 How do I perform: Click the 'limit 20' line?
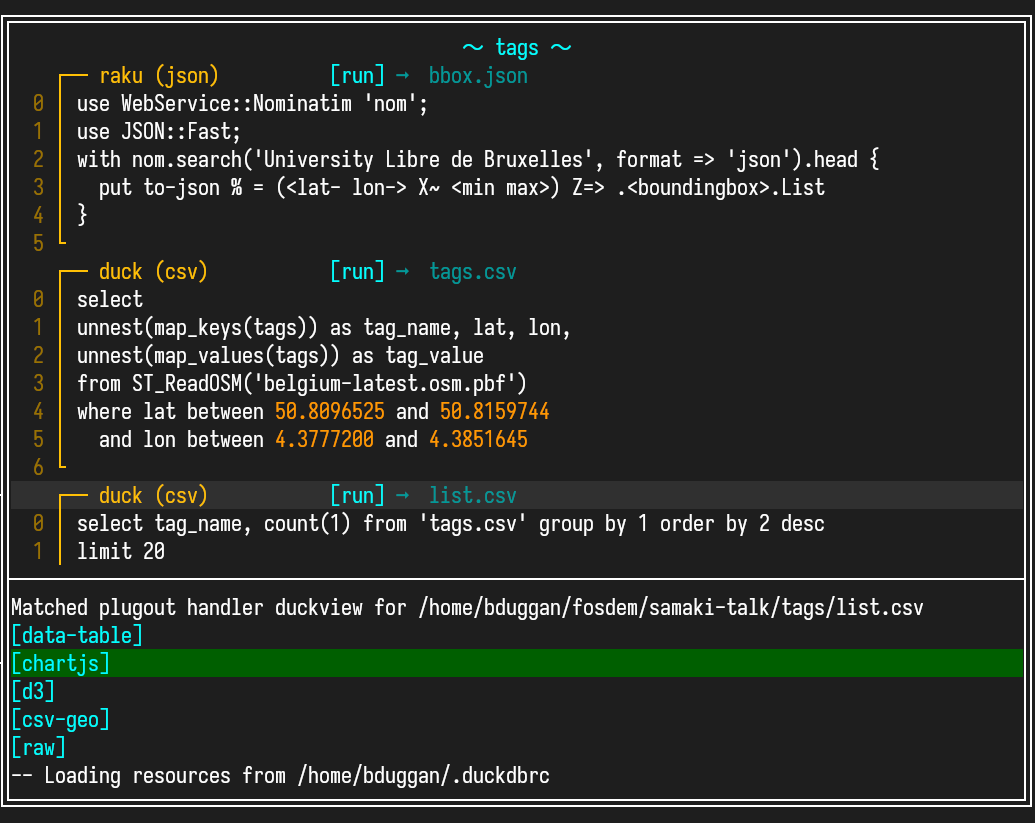tap(120, 552)
